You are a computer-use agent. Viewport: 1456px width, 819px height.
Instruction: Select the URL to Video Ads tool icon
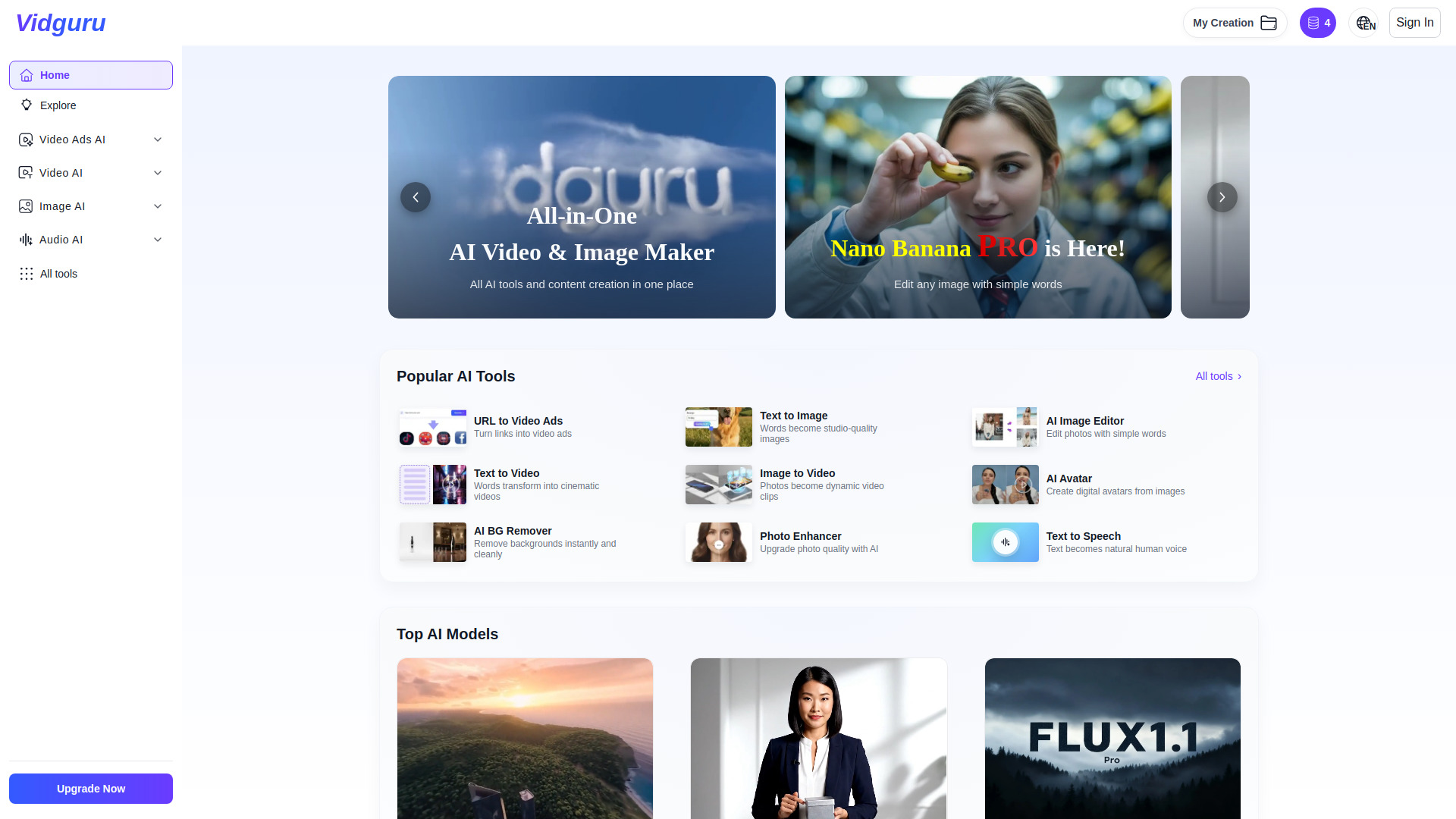click(432, 427)
